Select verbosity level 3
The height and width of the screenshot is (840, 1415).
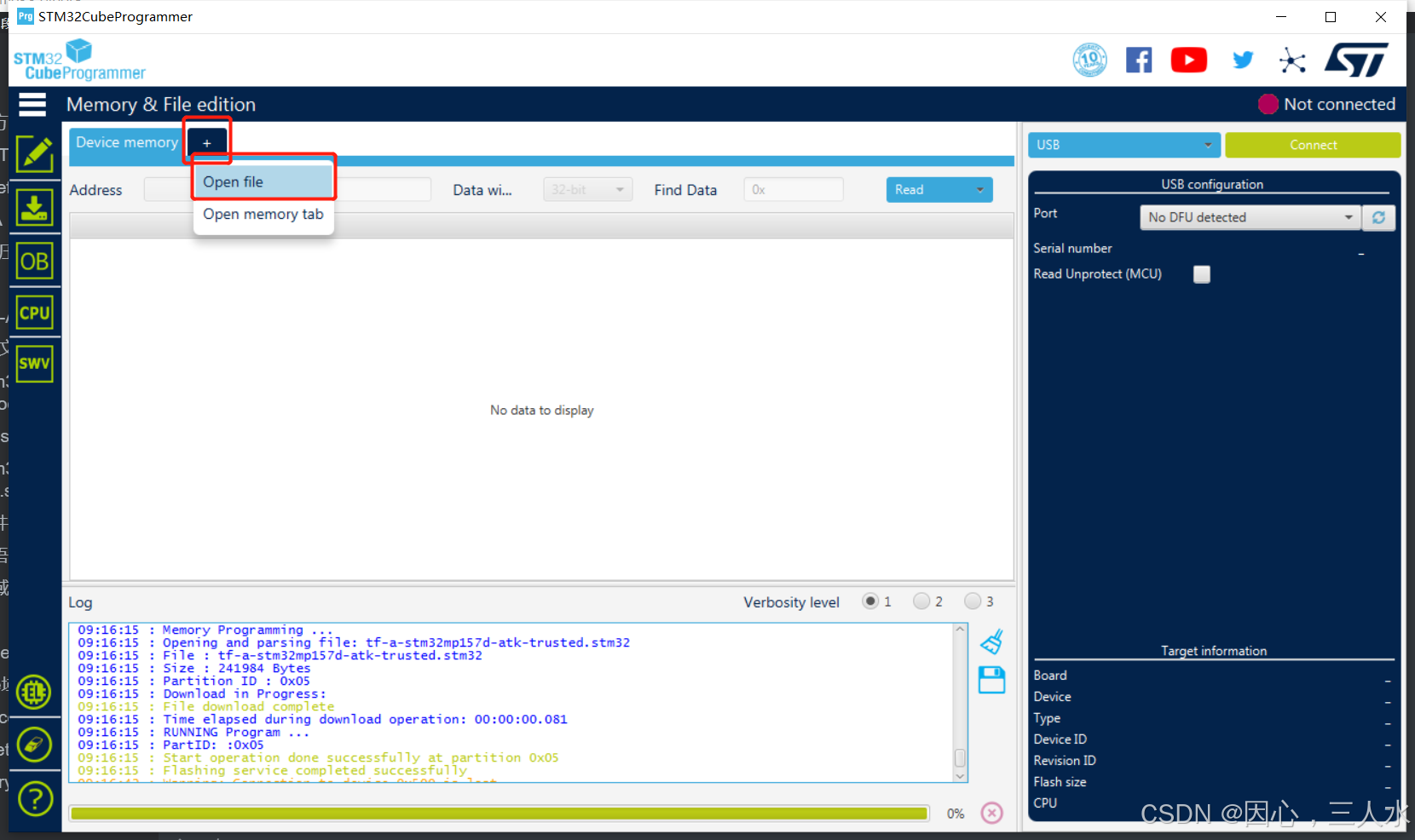tap(973, 601)
